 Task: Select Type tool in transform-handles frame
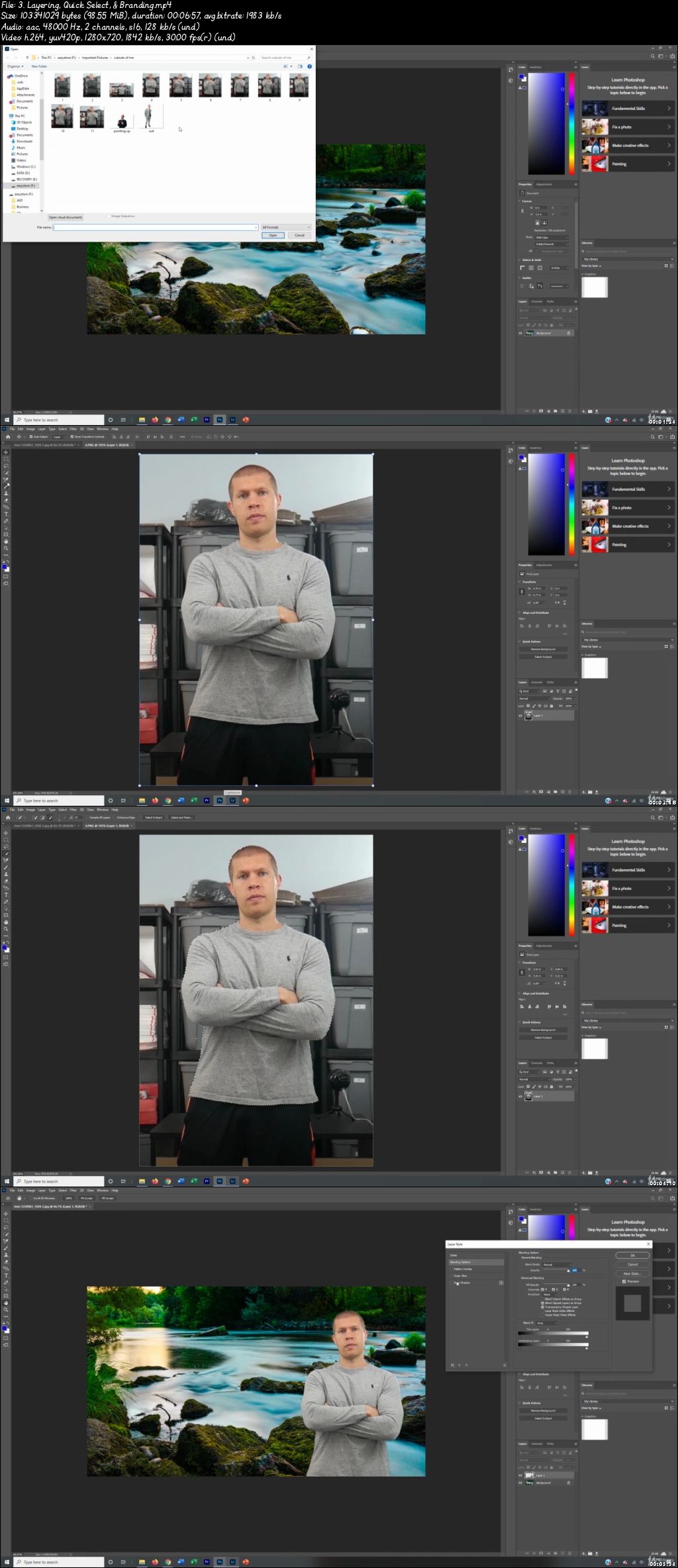pos(6,514)
